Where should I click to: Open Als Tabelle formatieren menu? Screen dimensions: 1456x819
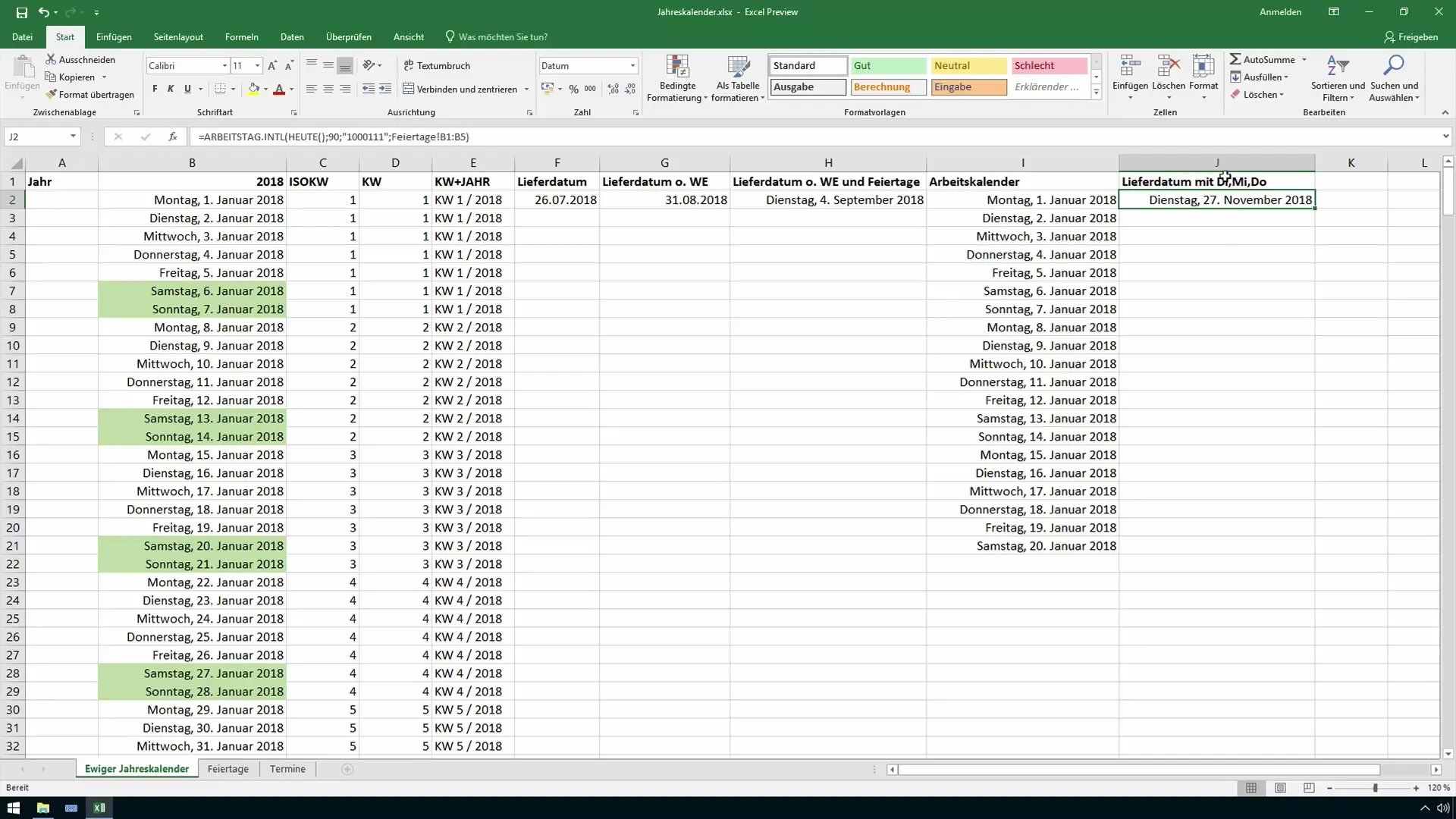(x=738, y=78)
